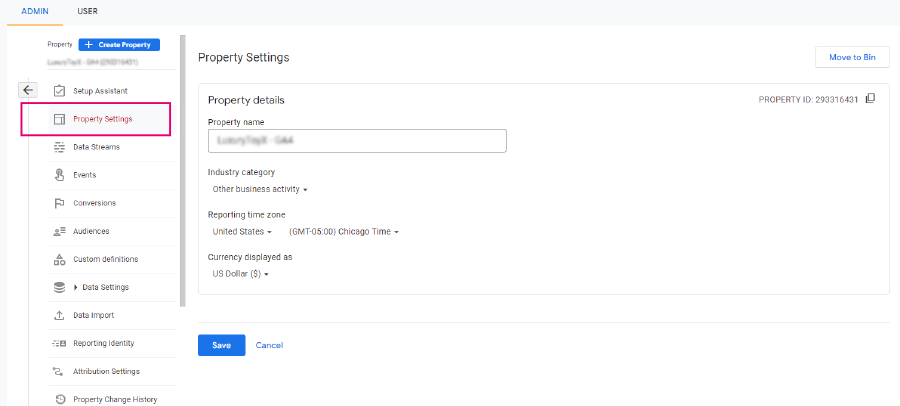Image resolution: width=900 pixels, height=406 pixels.
Task: Open Custom definitions in the sidebar
Action: pyautogui.click(x=106, y=259)
